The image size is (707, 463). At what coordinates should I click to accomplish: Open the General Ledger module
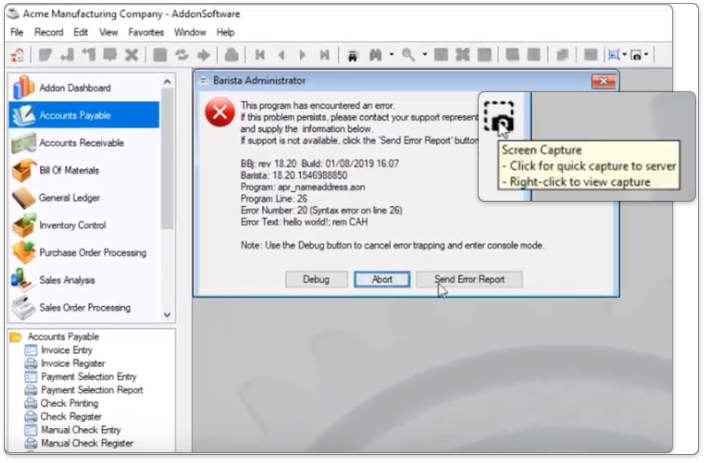[69, 198]
